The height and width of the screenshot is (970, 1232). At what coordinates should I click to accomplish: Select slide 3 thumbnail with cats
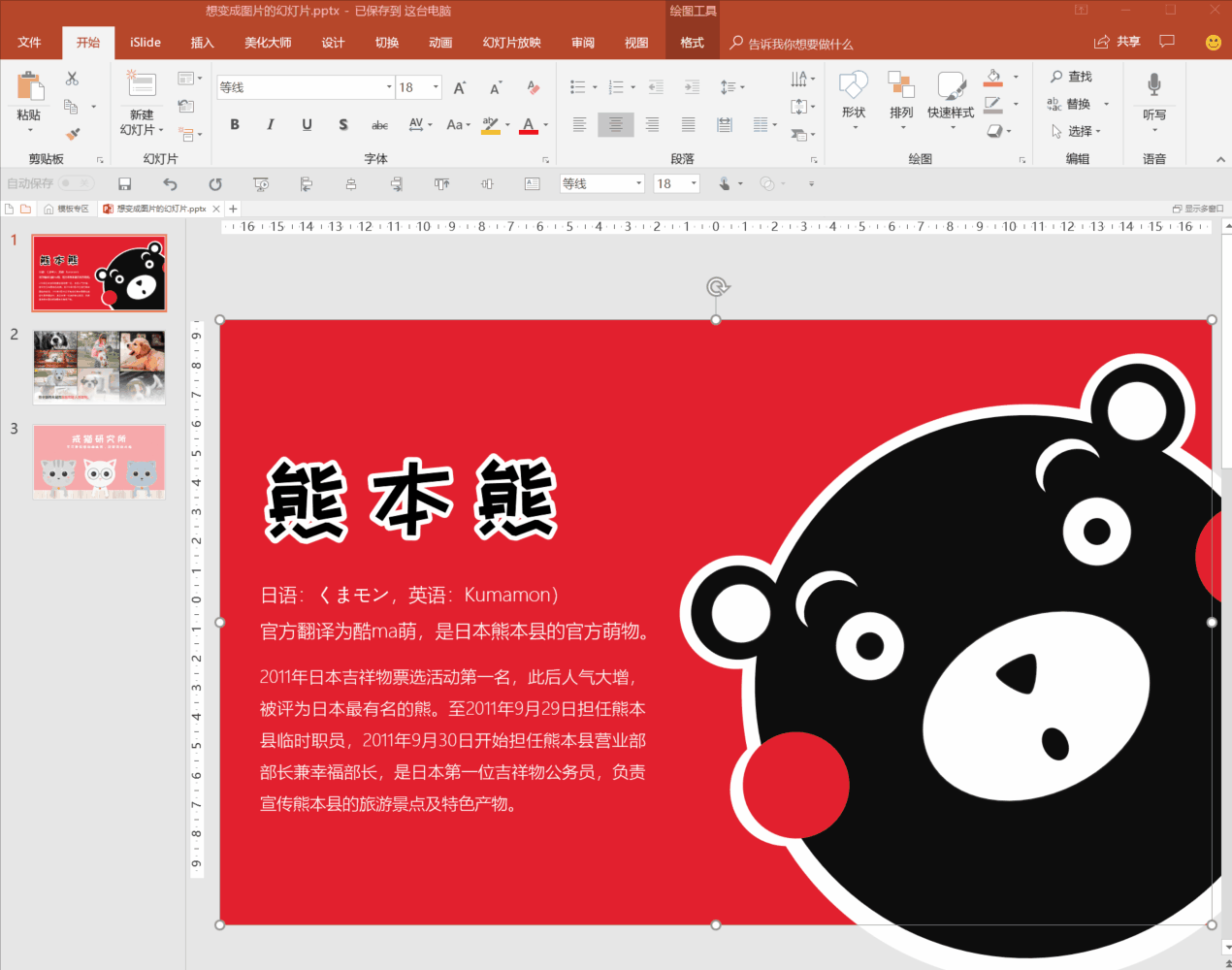coord(99,462)
